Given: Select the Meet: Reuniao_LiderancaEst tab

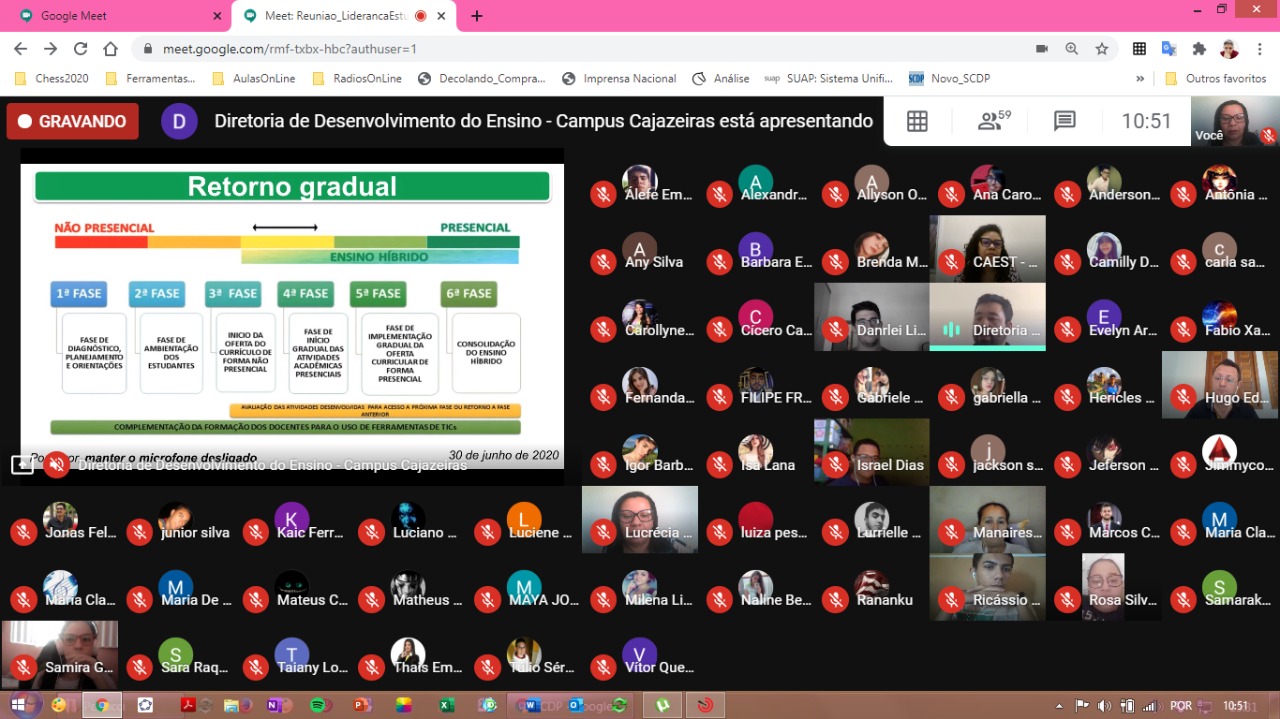Looking at the screenshot, I should point(330,16).
